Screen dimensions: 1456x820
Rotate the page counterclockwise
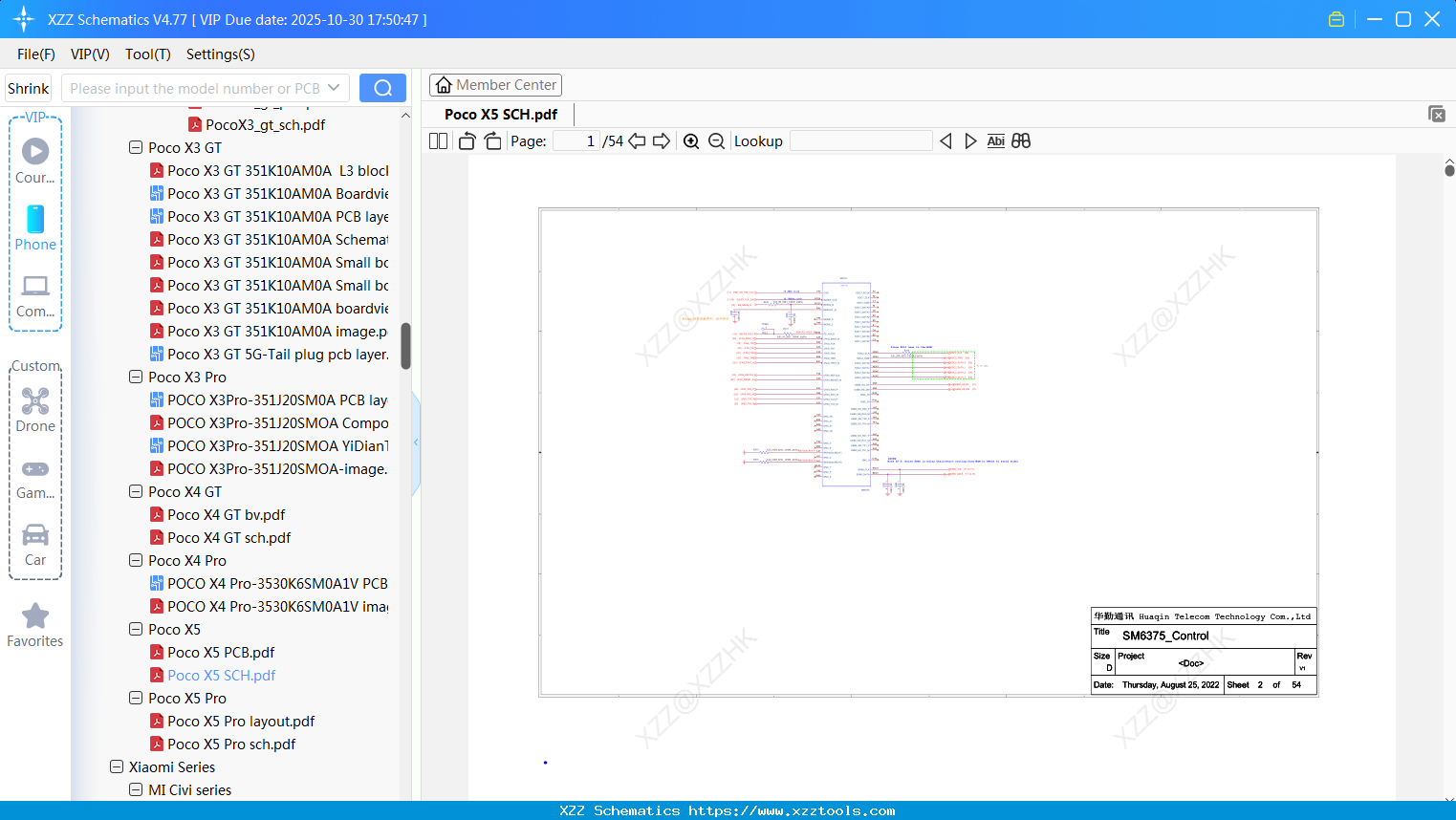pyautogui.click(x=467, y=141)
